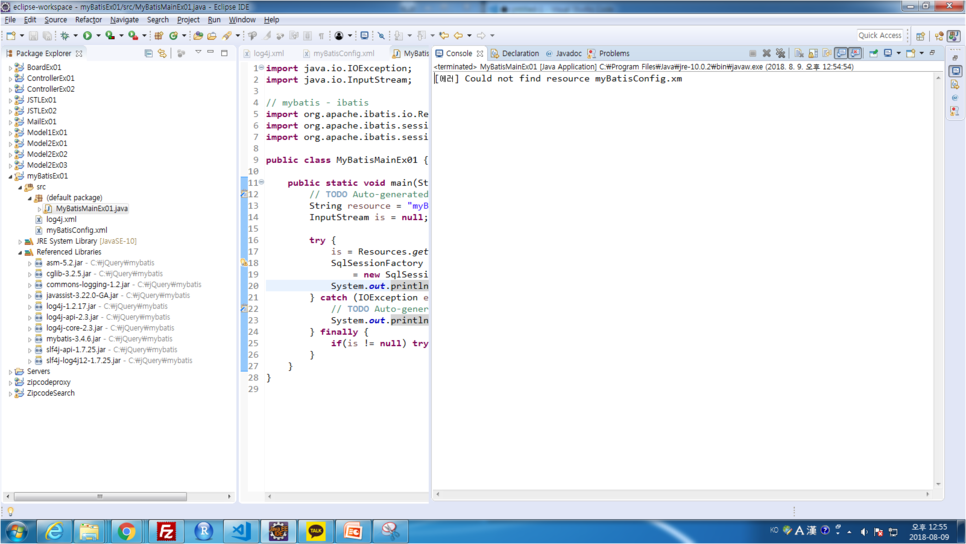Image resolution: width=966 pixels, height=544 pixels.
Task: Open Chrome from the taskbar
Action: [x=126, y=531]
